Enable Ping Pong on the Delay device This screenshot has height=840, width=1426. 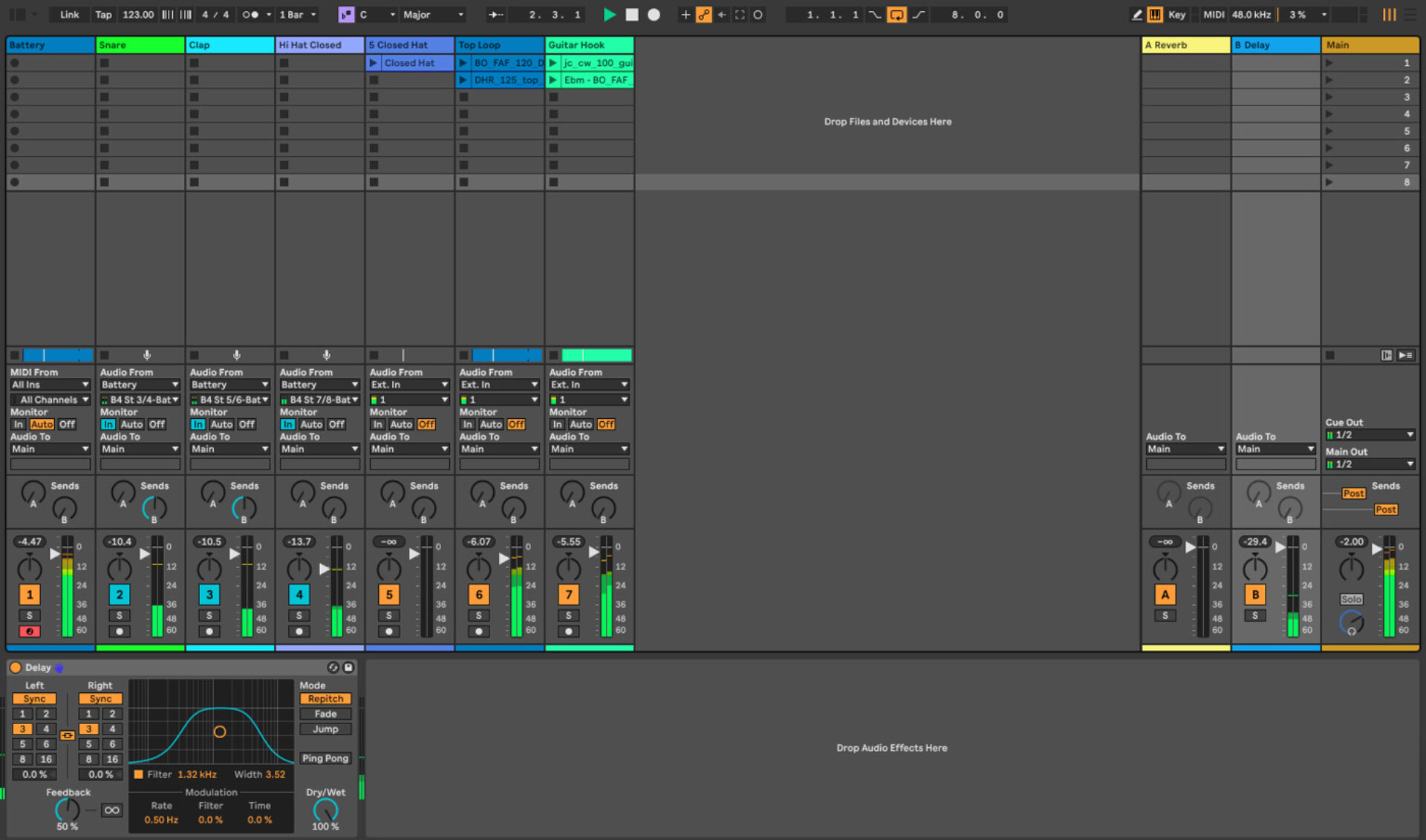[x=325, y=758]
